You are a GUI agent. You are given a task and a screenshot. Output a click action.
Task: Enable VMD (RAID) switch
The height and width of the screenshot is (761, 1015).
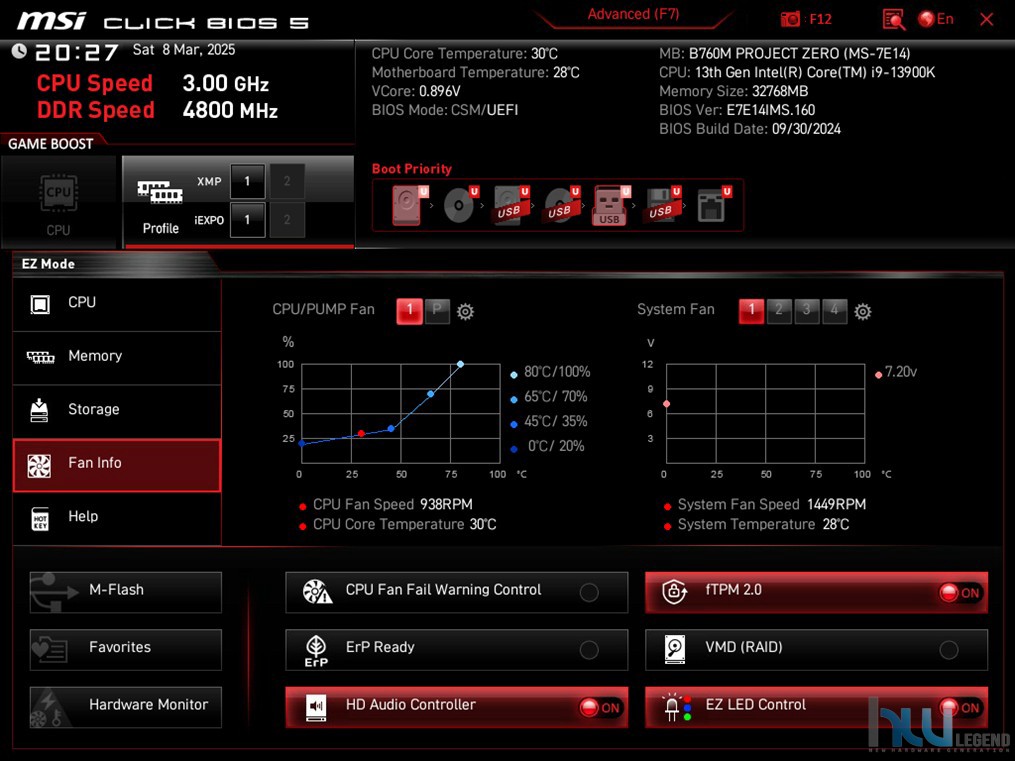[949, 650]
